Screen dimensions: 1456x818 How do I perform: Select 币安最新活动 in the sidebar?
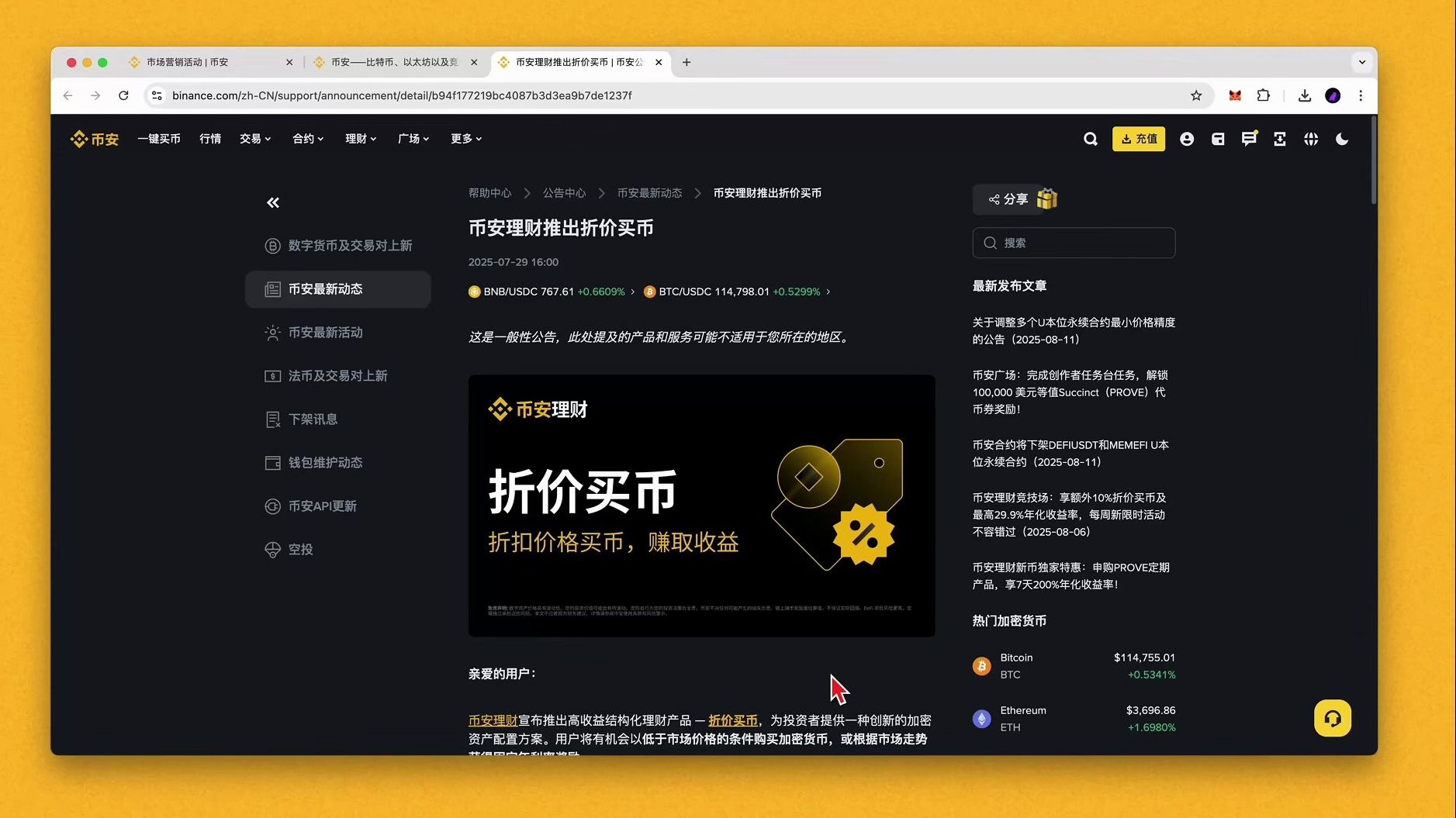[324, 333]
